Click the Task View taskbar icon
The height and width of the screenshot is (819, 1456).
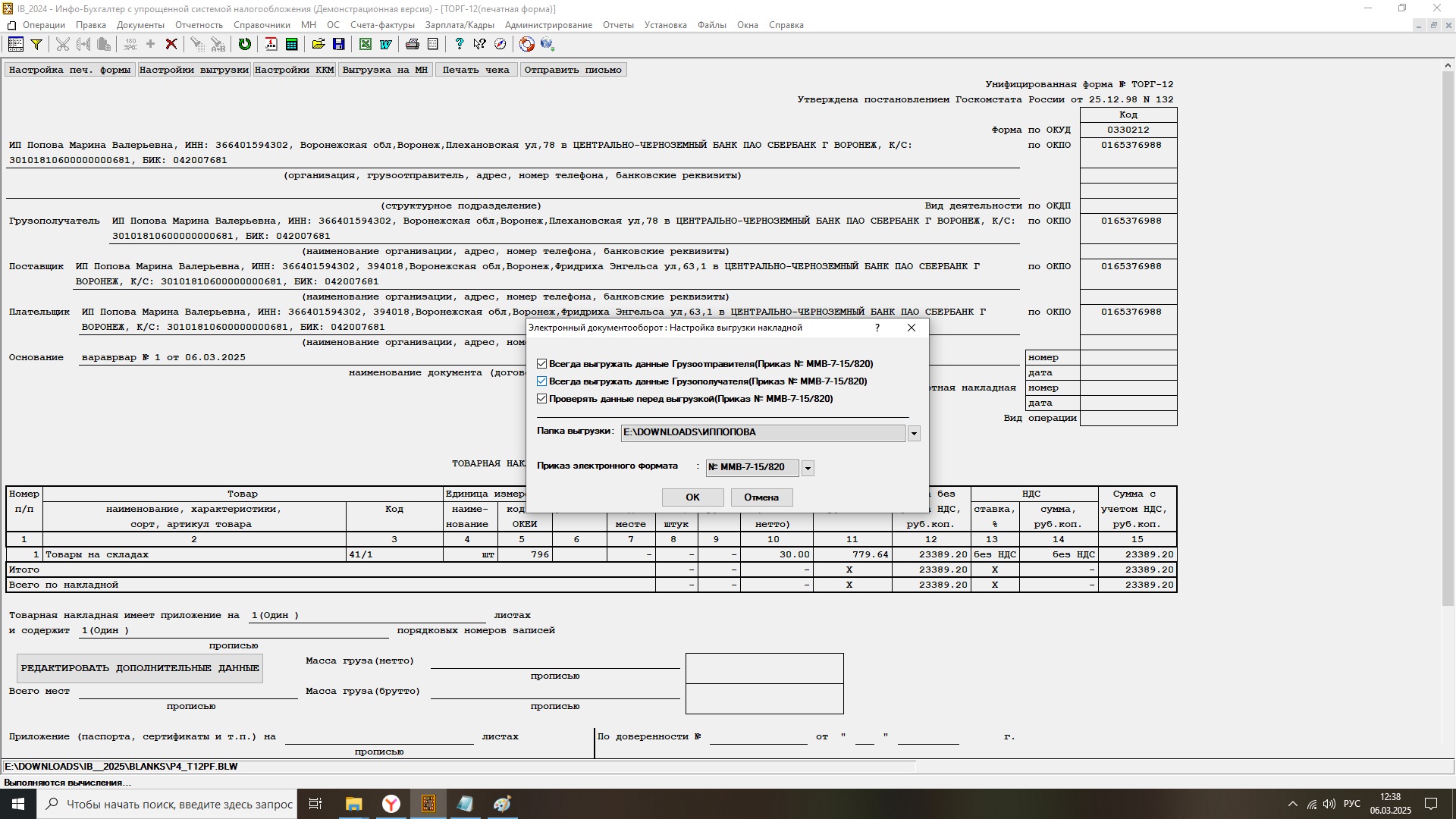click(x=315, y=804)
